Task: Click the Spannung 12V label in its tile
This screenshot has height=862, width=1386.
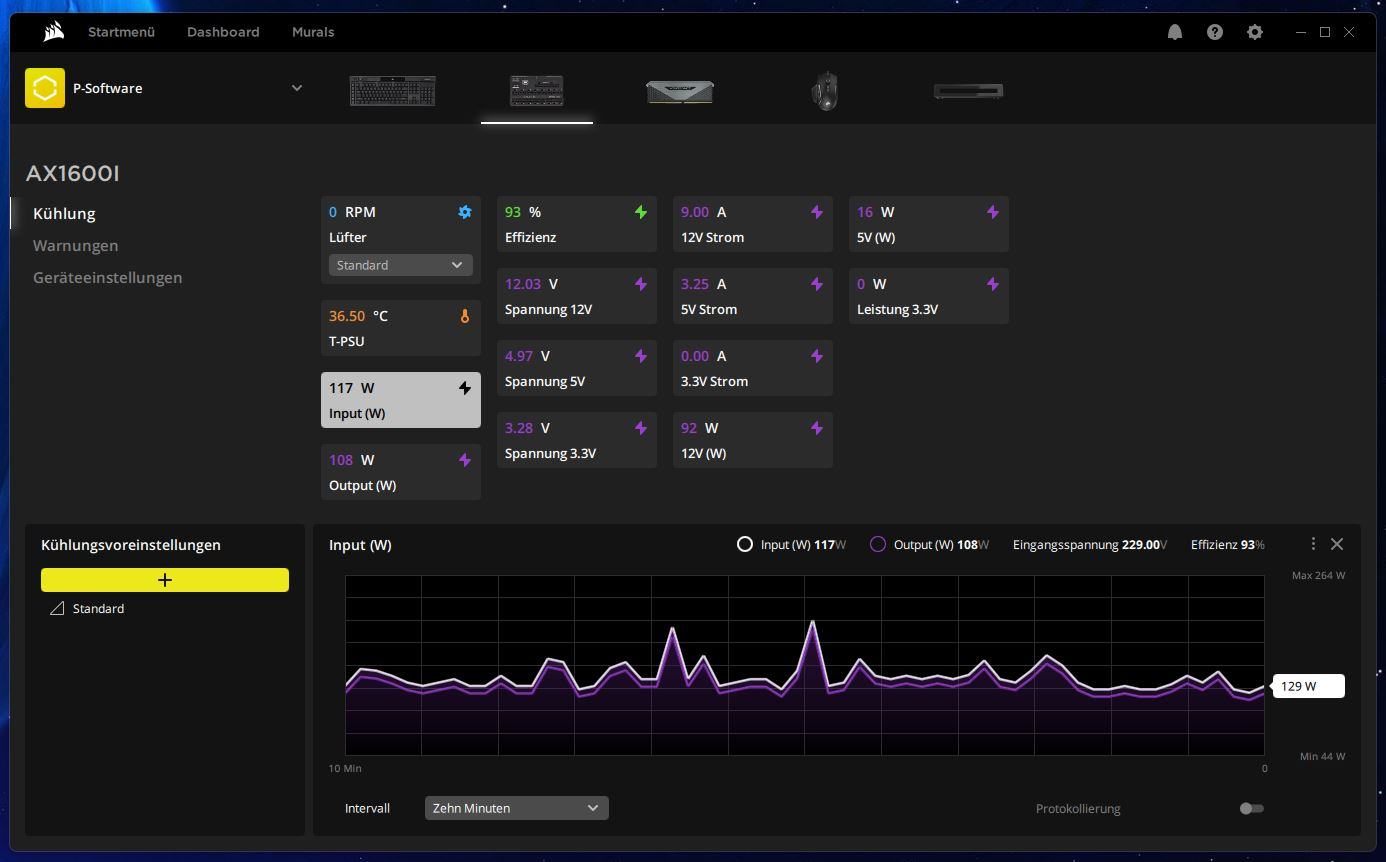Action: click(x=549, y=309)
